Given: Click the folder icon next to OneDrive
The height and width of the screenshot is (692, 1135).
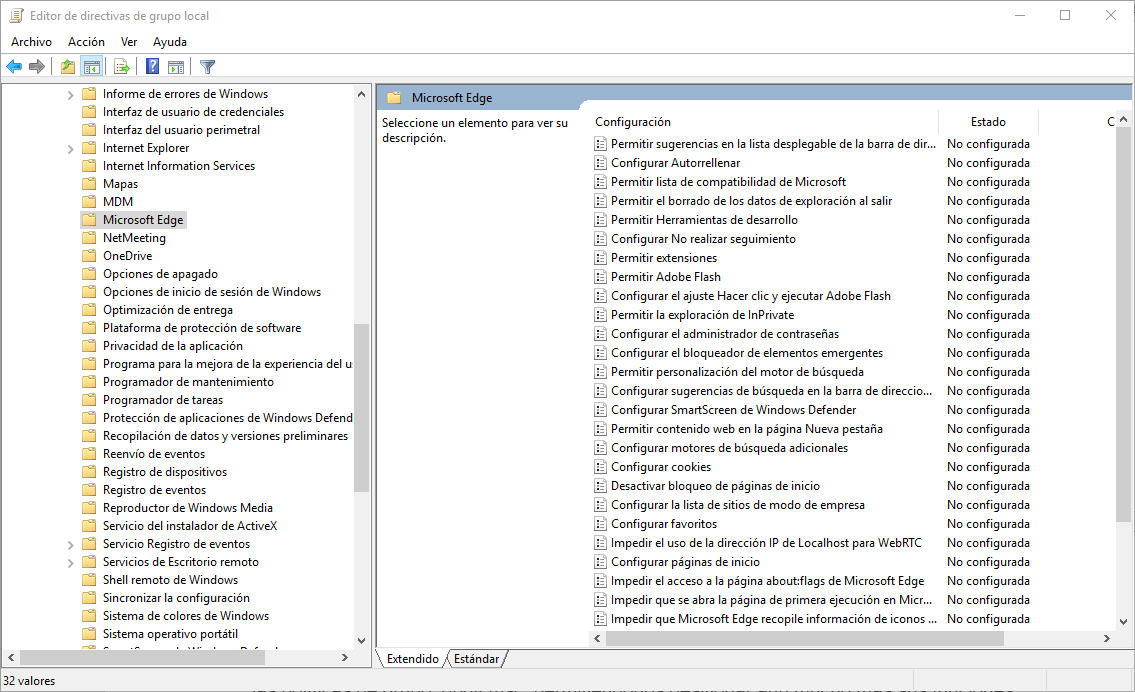Looking at the screenshot, I should tap(89, 256).
